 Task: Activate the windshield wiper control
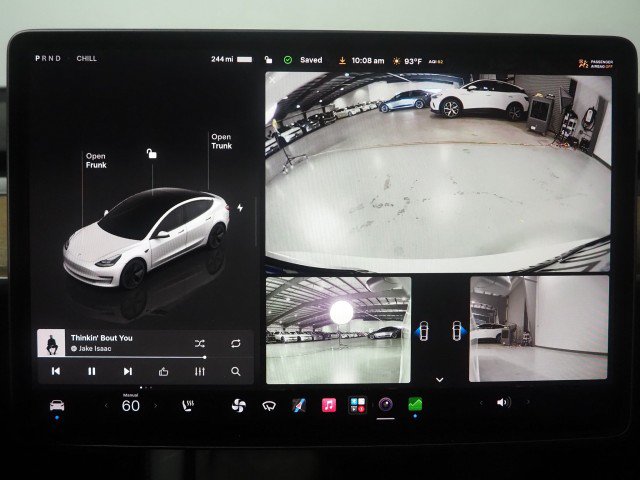269,405
